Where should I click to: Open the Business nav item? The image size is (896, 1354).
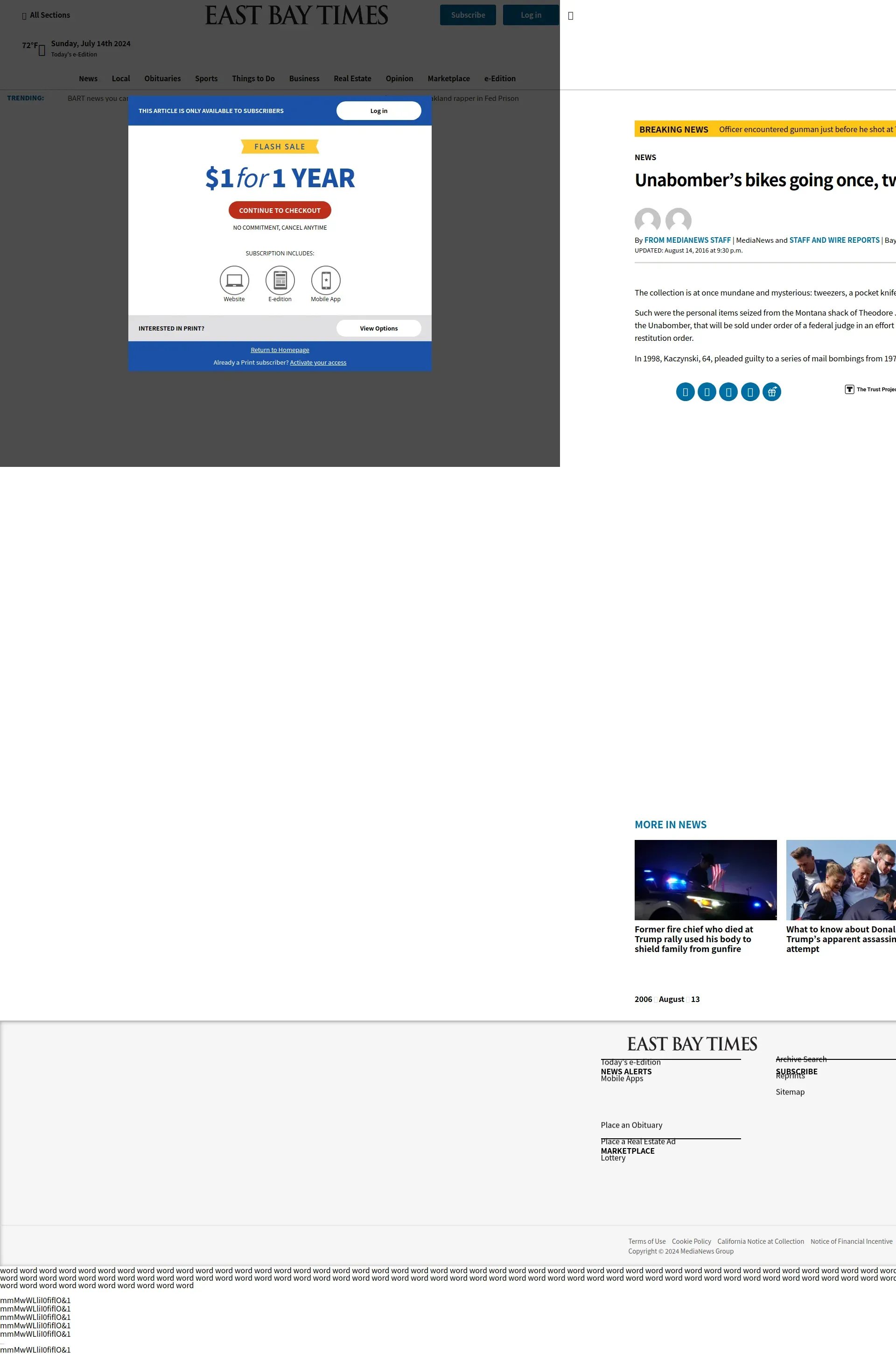(304, 78)
